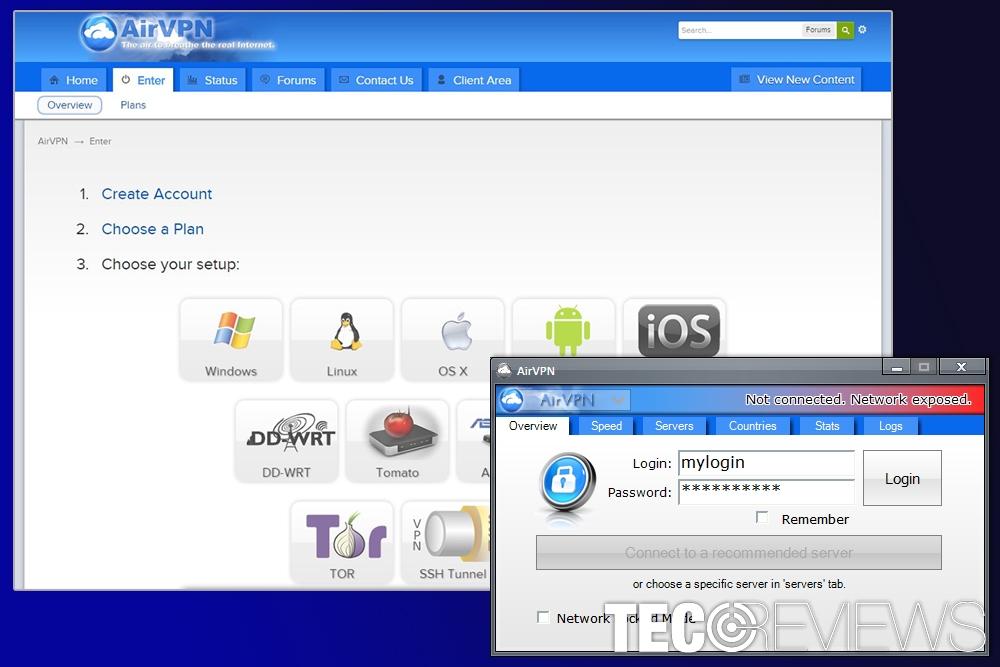The height and width of the screenshot is (667, 1000).
Task: Click the green search magnifier button
Action: click(x=845, y=30)
